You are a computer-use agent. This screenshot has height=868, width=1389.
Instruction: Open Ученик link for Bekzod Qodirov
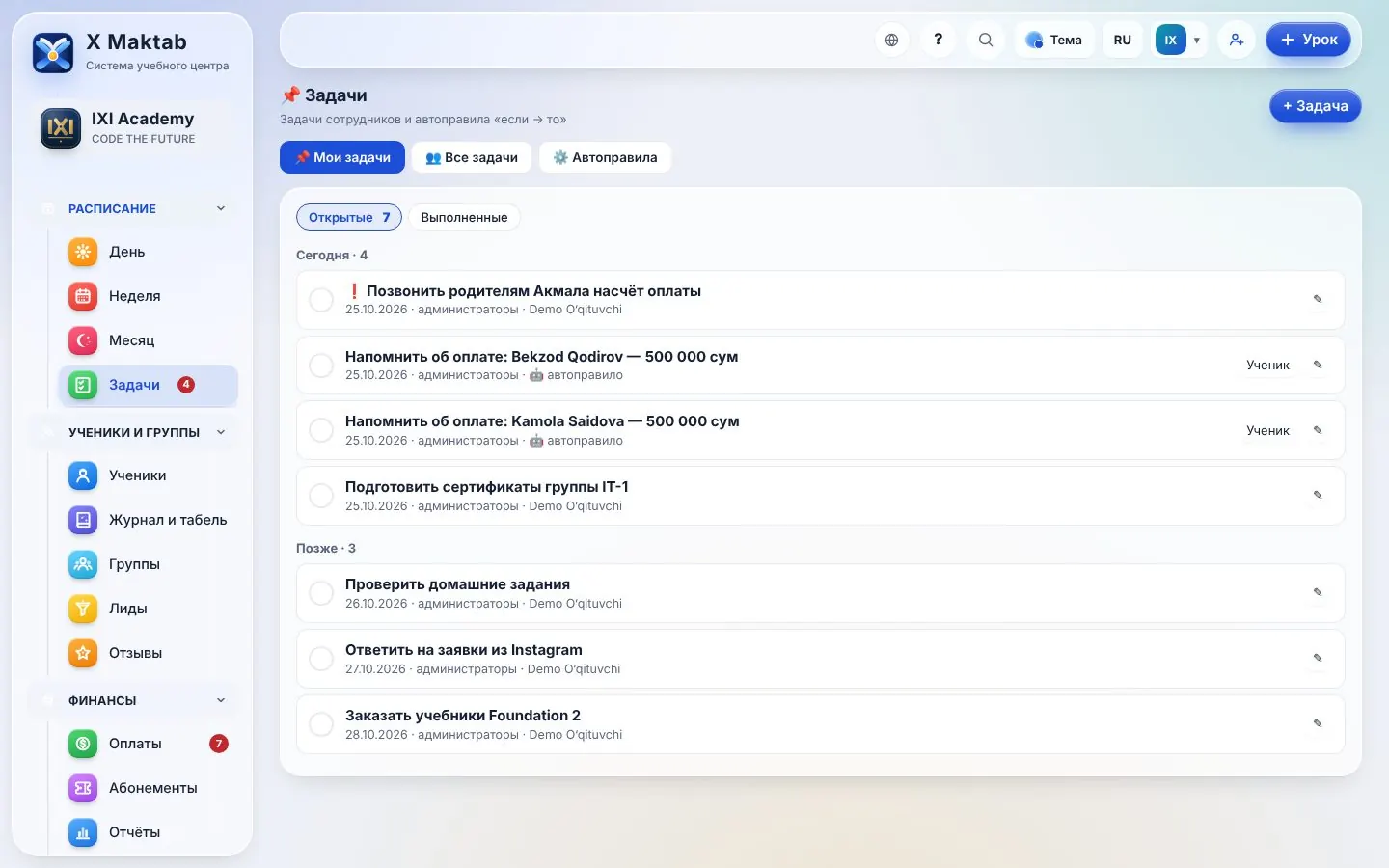tap(1267, 365)
